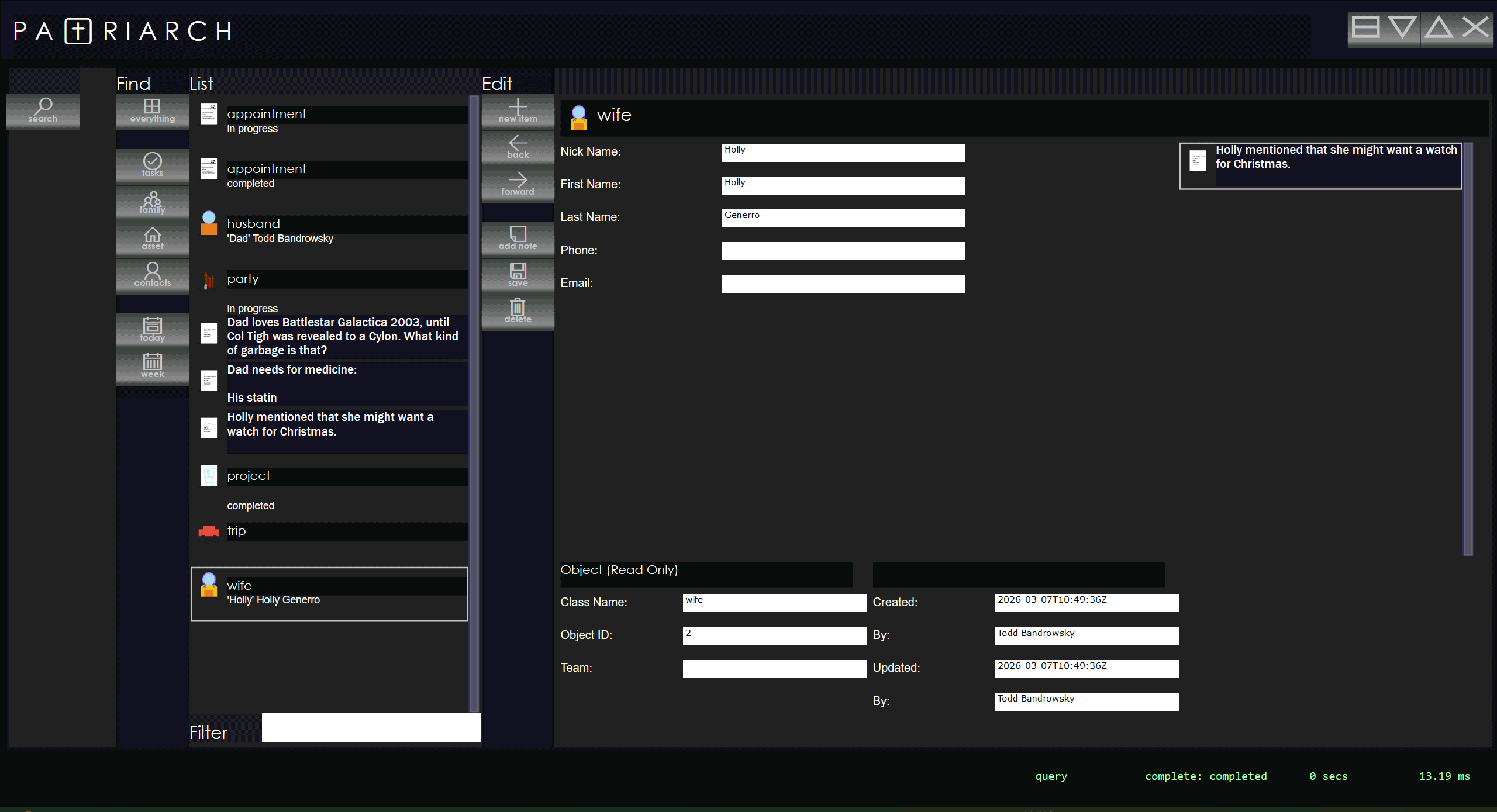Navigate back with arrow icon
The image size is (1497, 812).
click(x=518, y=146)
